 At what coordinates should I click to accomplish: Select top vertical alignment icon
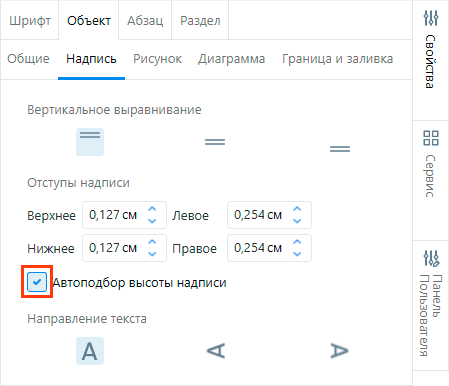pyautogui.click(x=90, y=142)
